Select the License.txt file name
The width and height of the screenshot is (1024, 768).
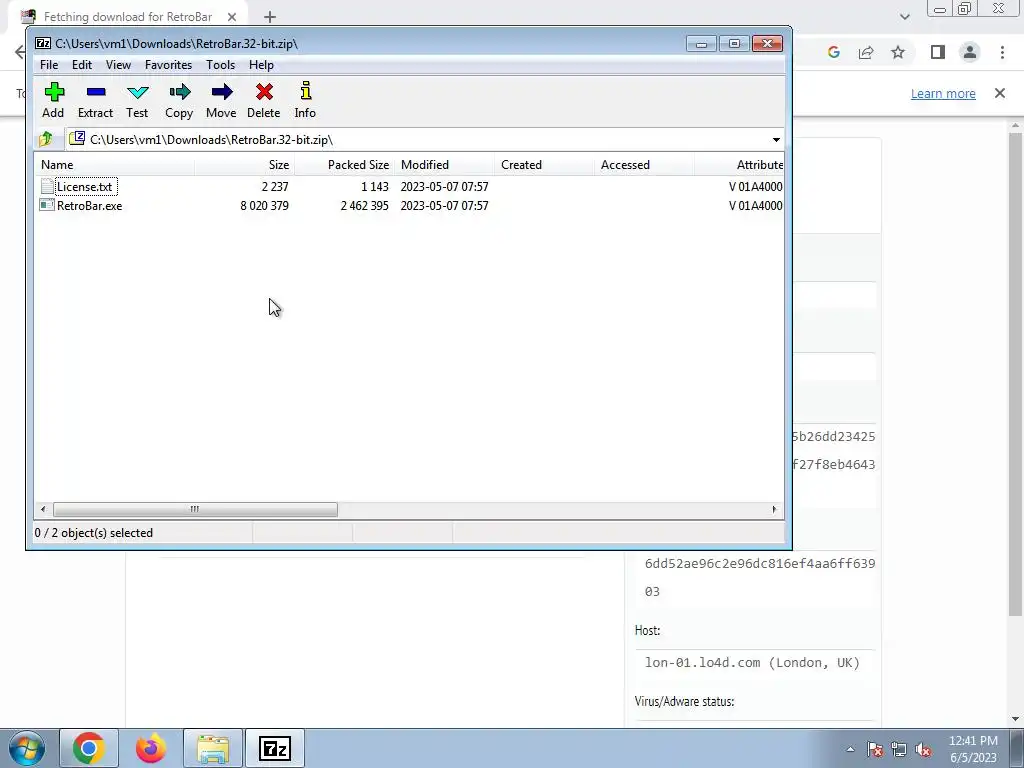click(85, 187)
